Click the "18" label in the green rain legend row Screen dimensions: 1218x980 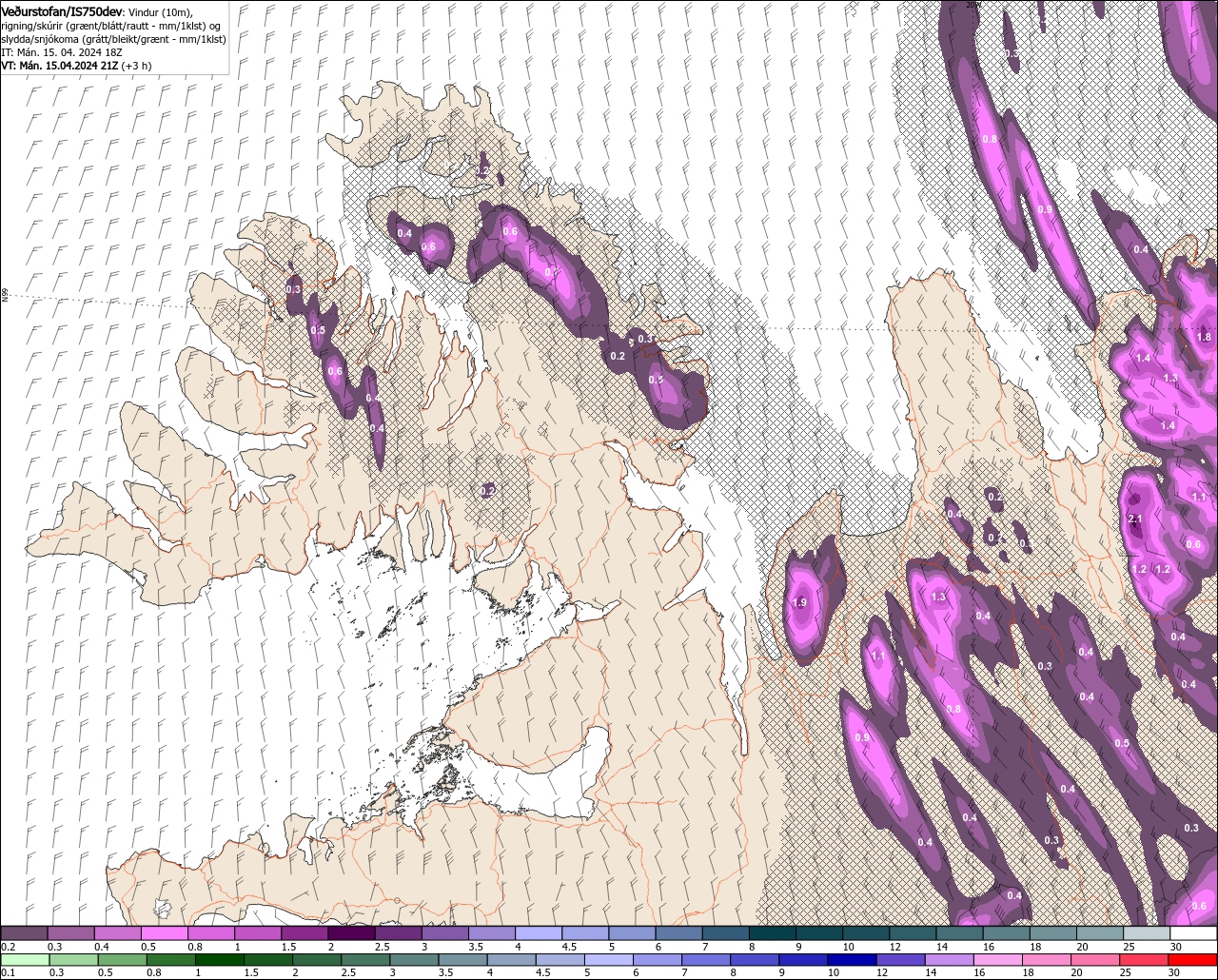1029,973
